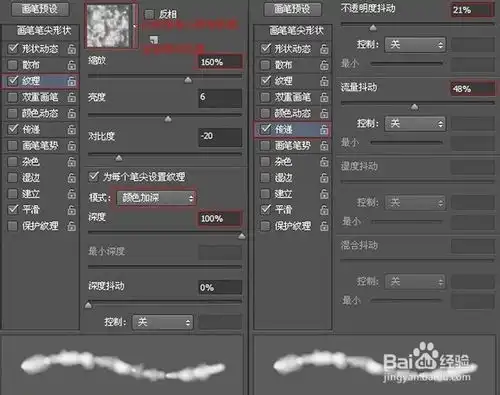
Task: Click lock icon beside 湿边 in texture-settings panel
Action: pyautogui.click(x=72, y=178)
